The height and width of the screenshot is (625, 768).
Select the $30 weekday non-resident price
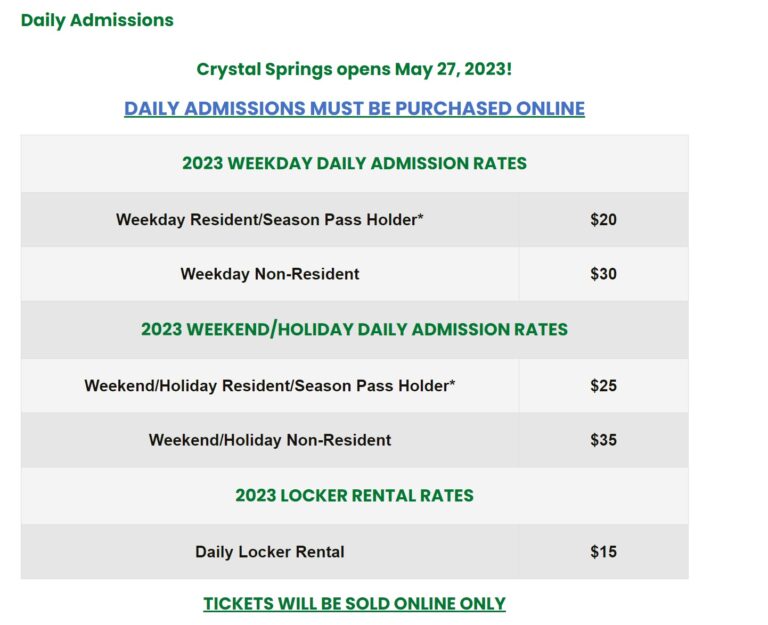click(603, 274)
